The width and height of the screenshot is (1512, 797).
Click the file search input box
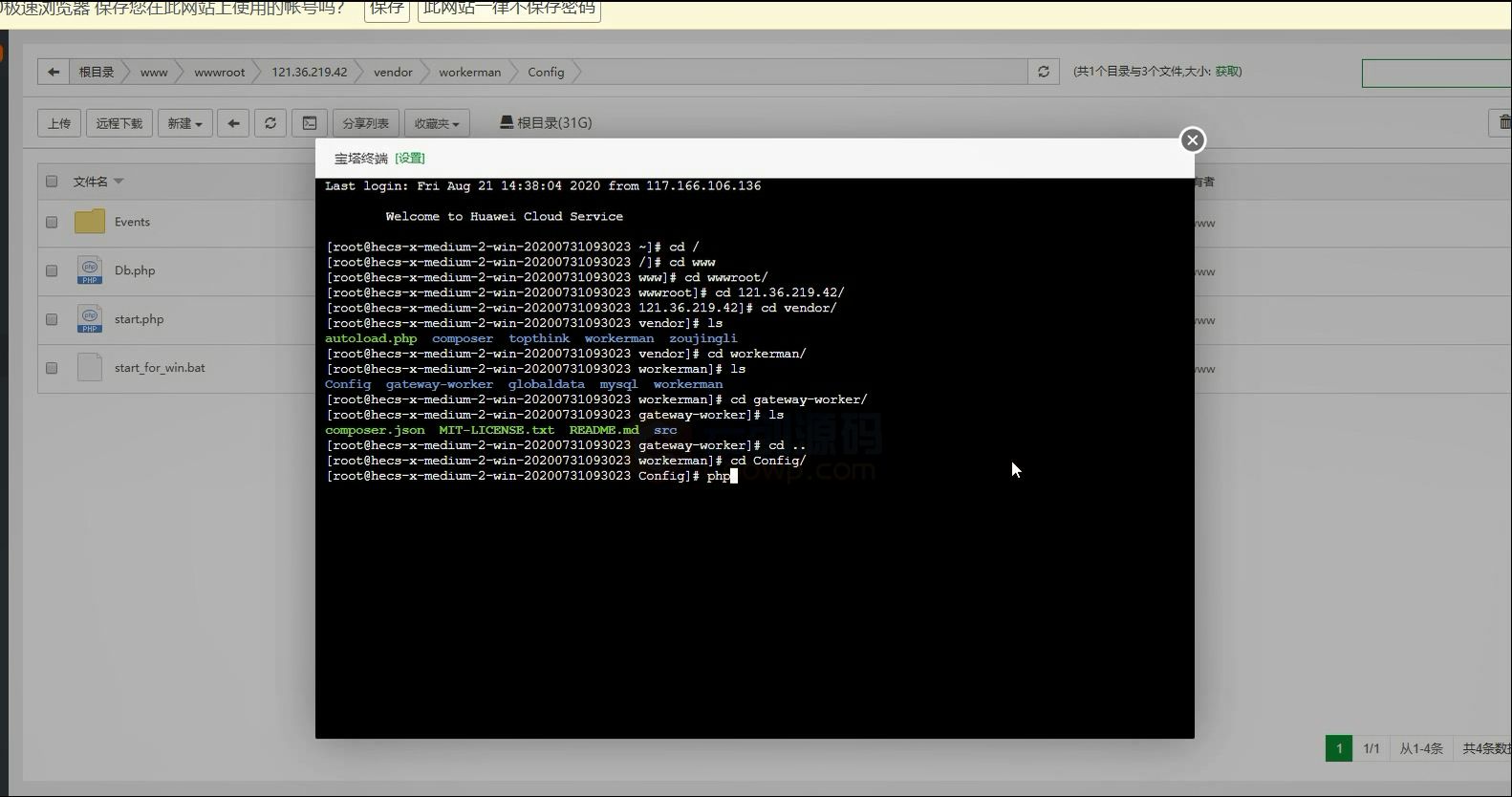(1436, 73)
